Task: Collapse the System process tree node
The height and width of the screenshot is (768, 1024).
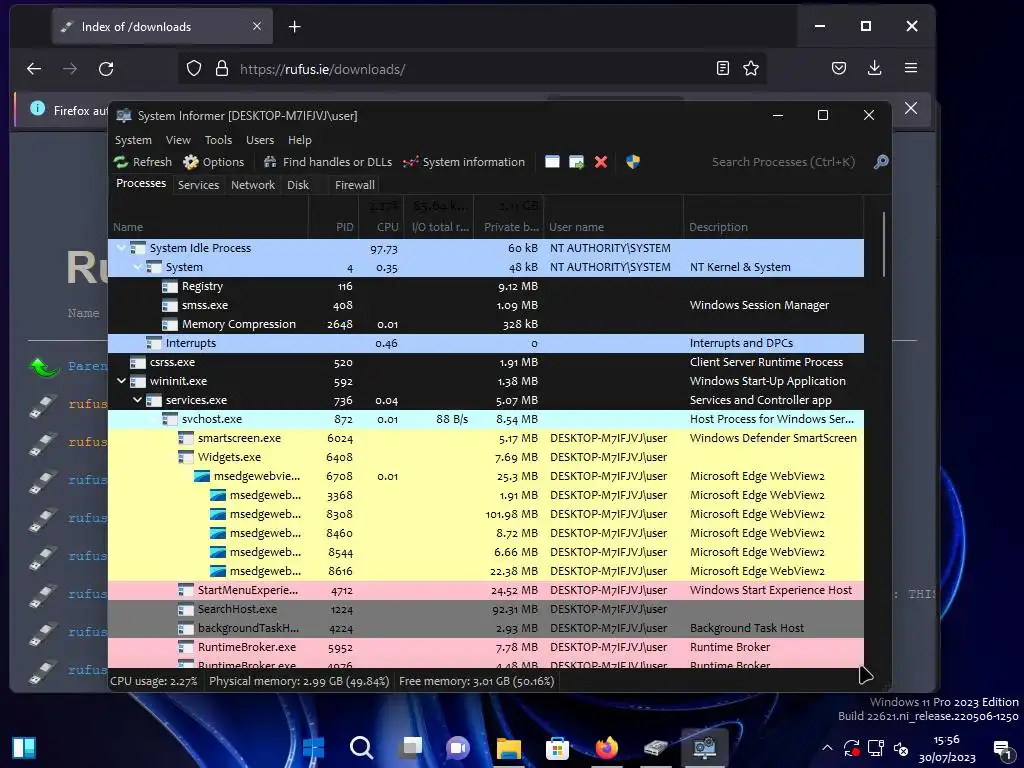Action: 138,267
